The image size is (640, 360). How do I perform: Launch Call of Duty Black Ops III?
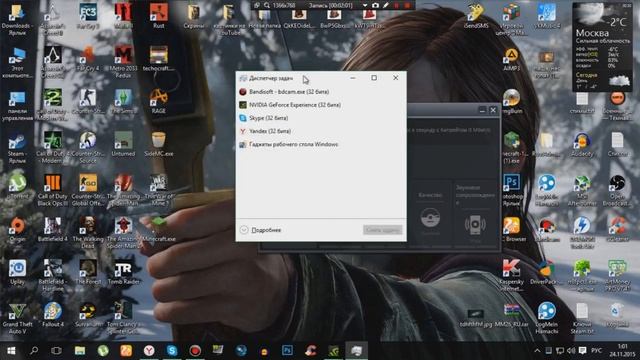tap(53, 190)
